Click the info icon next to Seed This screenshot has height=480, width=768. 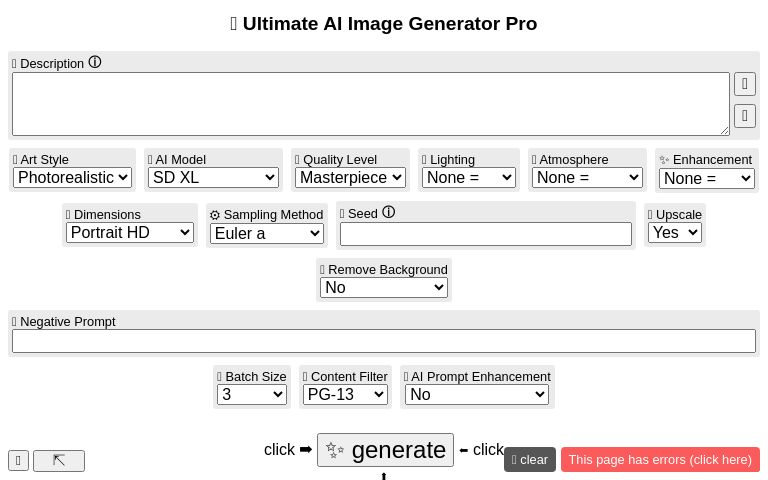(388, 212)
